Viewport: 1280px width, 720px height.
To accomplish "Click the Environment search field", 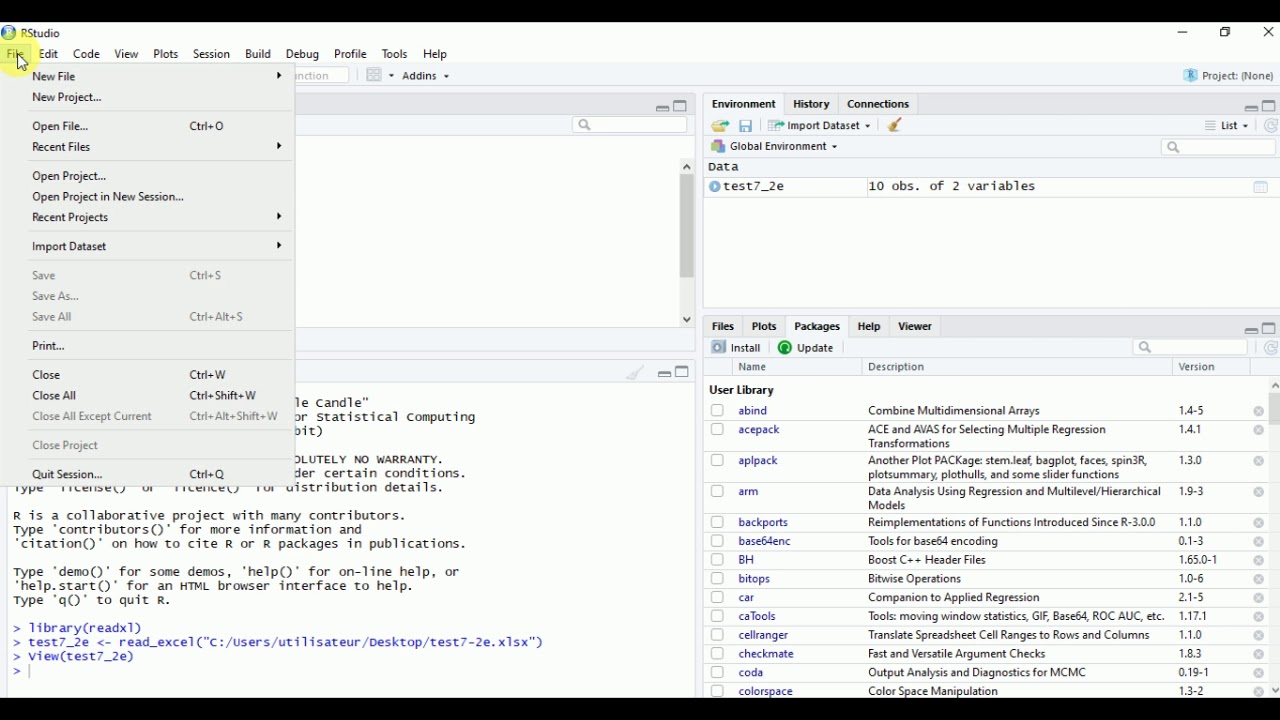I will (x=1220, y=148).
